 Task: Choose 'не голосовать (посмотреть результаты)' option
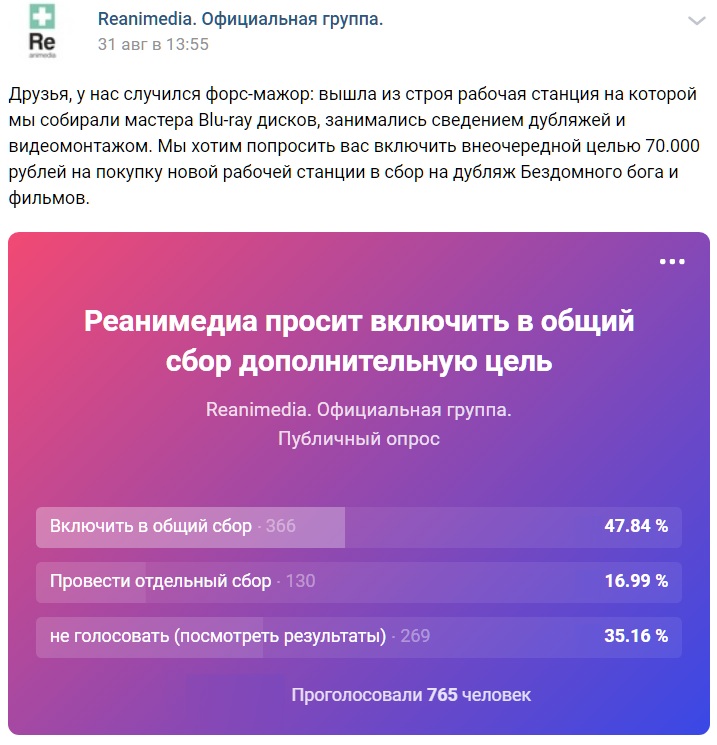pos(359,637)
